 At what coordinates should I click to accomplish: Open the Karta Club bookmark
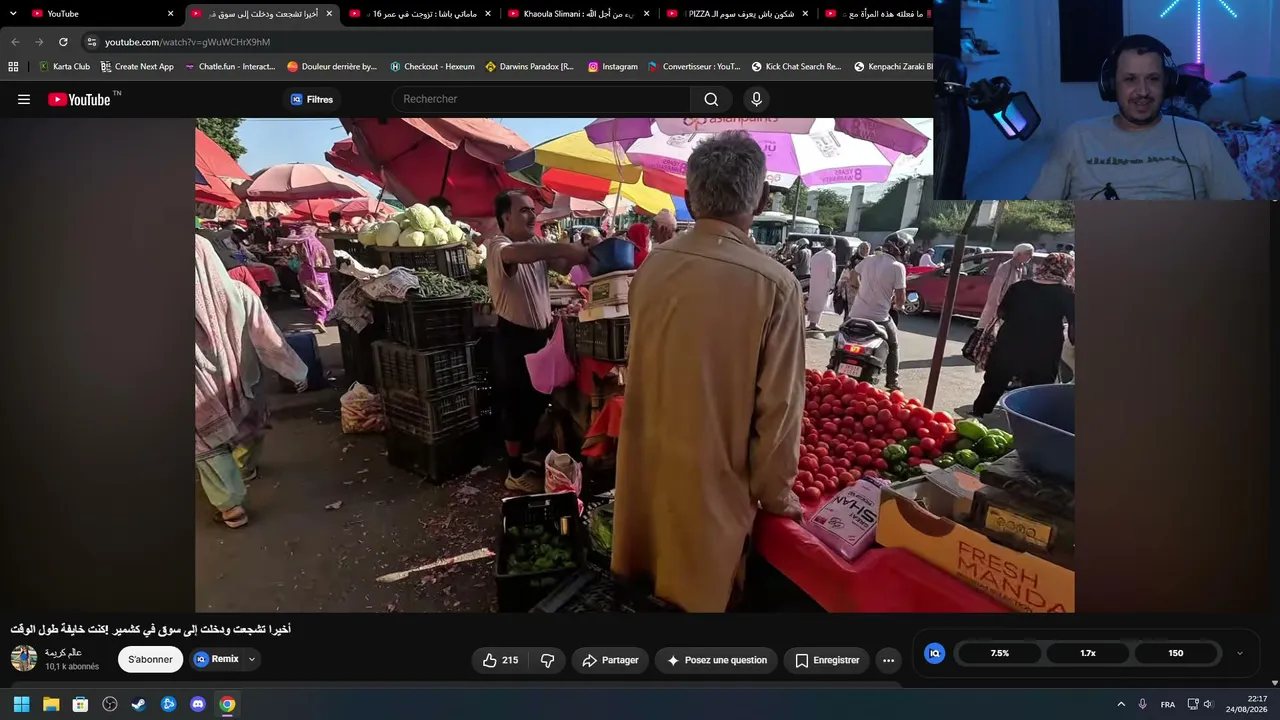[64, 67]
